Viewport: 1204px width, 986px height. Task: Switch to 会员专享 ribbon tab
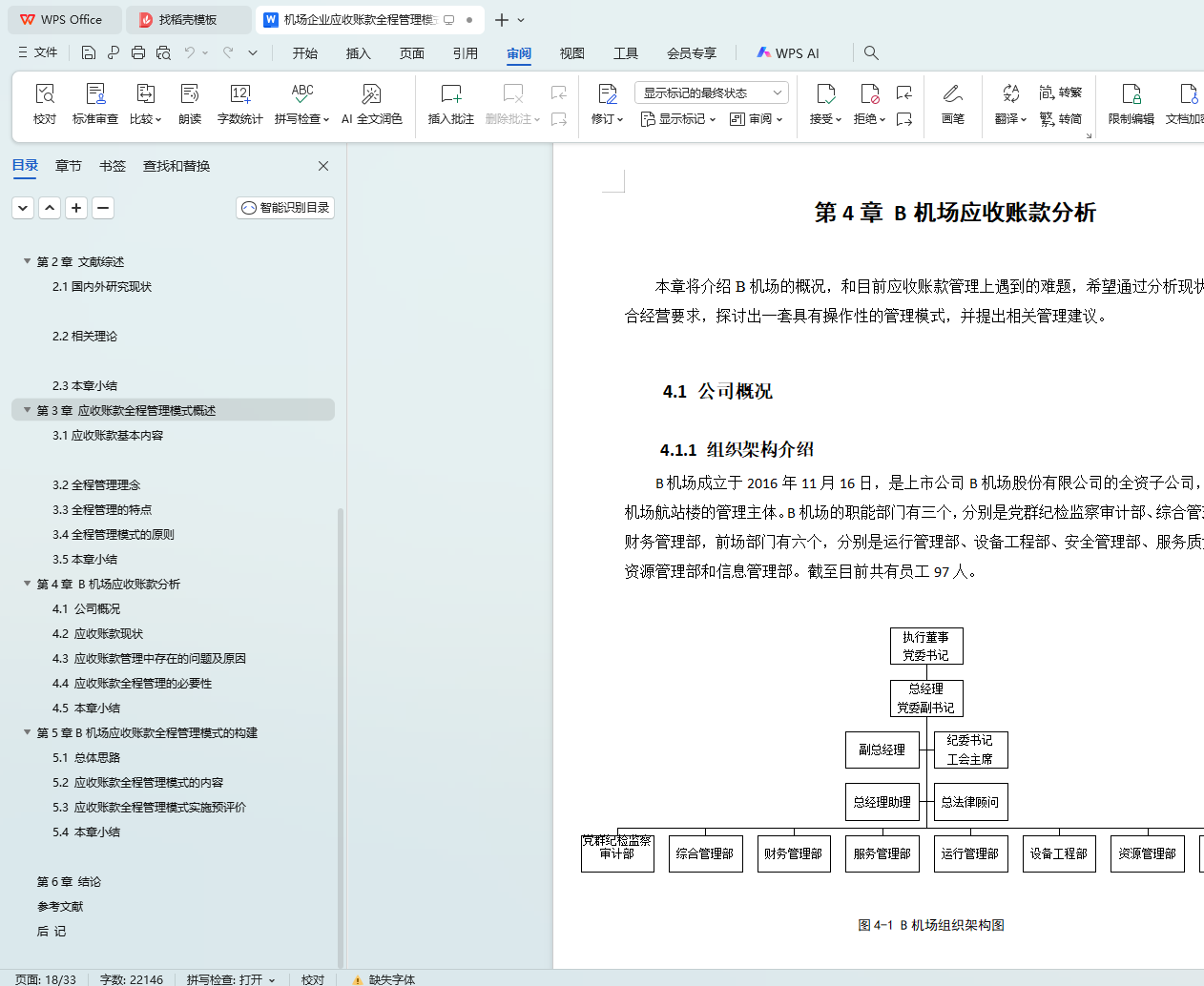point(692,53)
